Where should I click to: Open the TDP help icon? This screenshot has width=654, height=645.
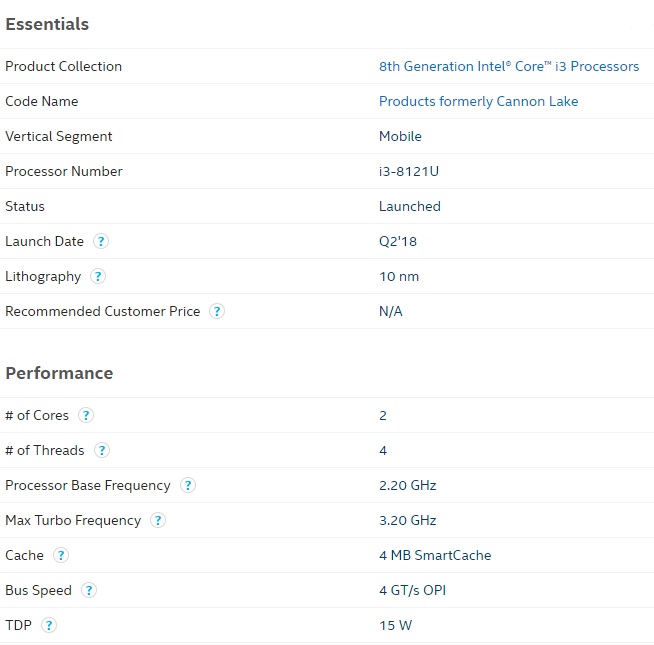click(x=49, y=626)
